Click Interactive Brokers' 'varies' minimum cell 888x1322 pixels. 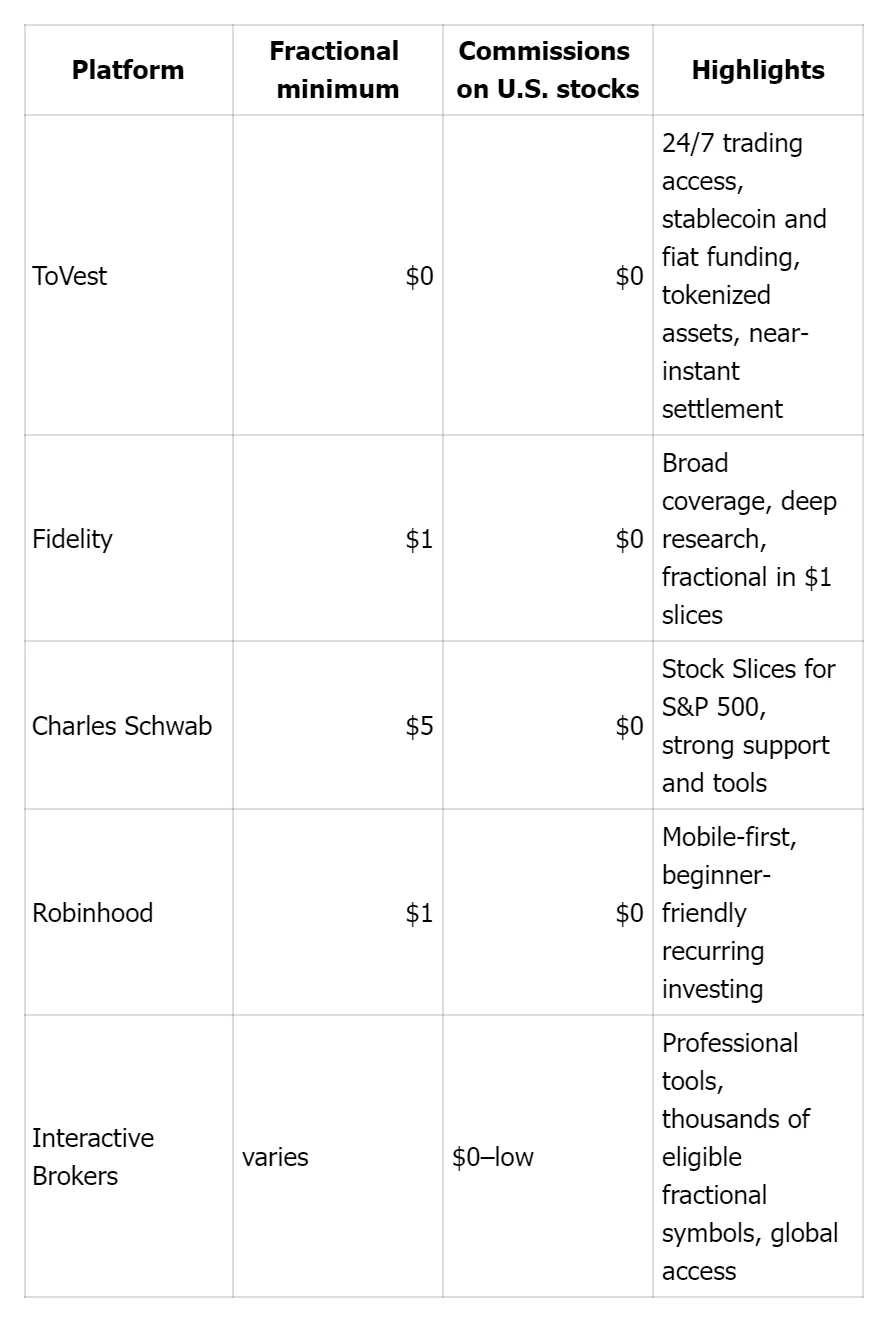pyautogui.click(x=275, y=1157)
